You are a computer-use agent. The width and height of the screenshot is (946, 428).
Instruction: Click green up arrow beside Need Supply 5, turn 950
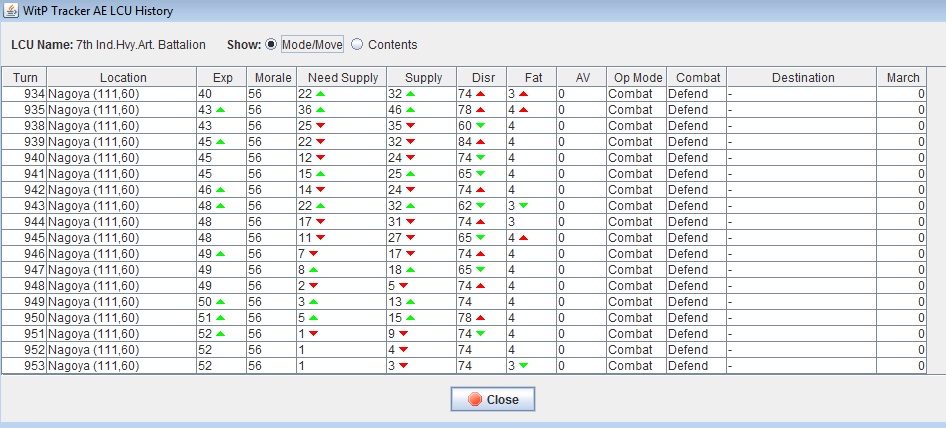[x=313, y=318]
